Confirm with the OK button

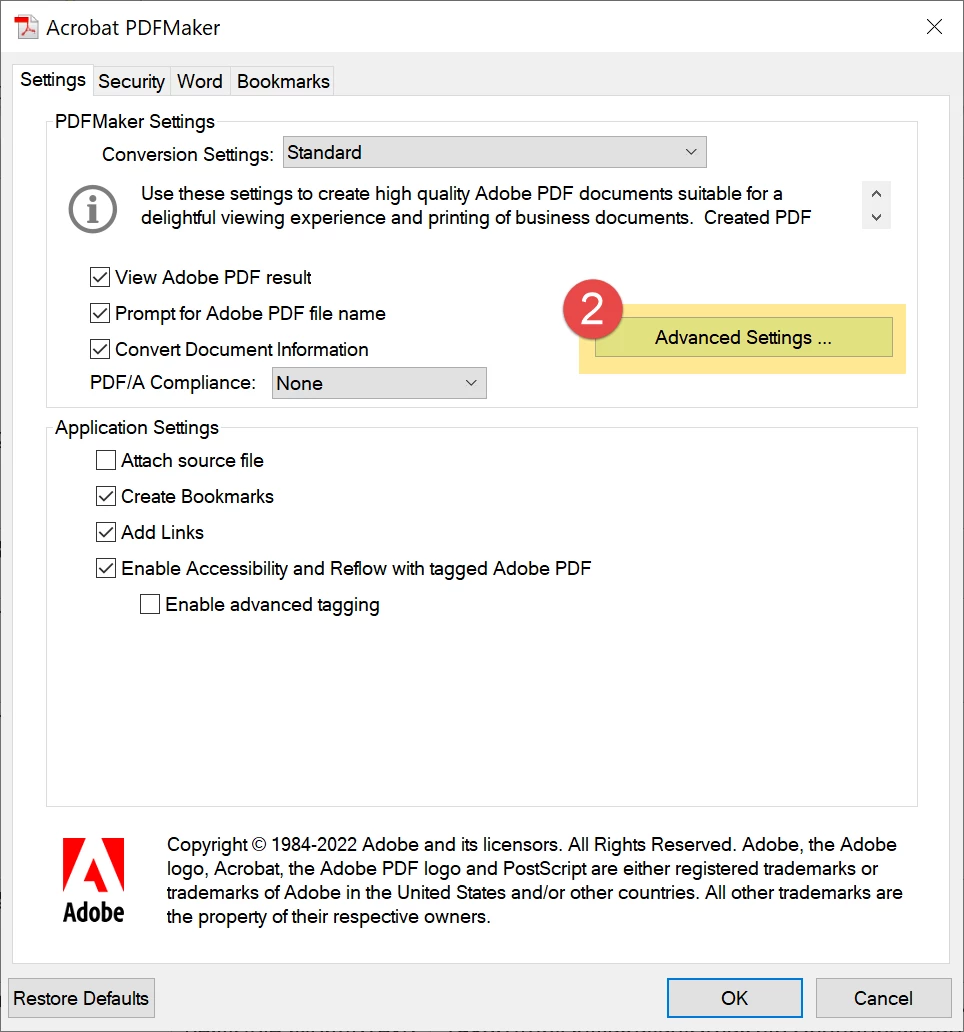734,998
